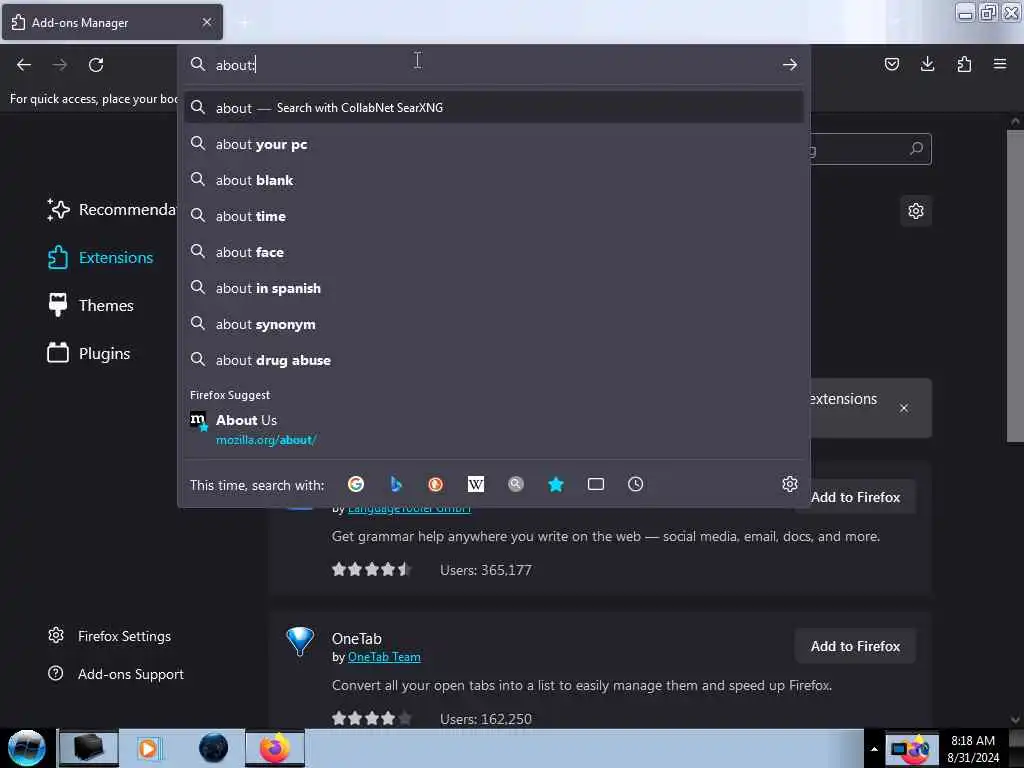
Task: Open the Downloads panel
Action: [x=927, y=64]
